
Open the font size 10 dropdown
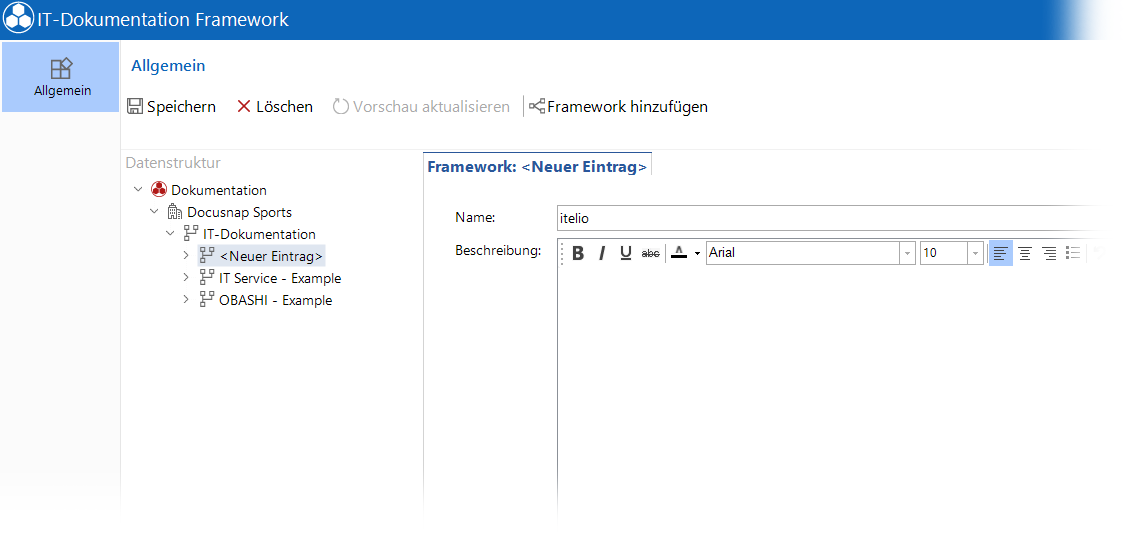coord(976,253)
